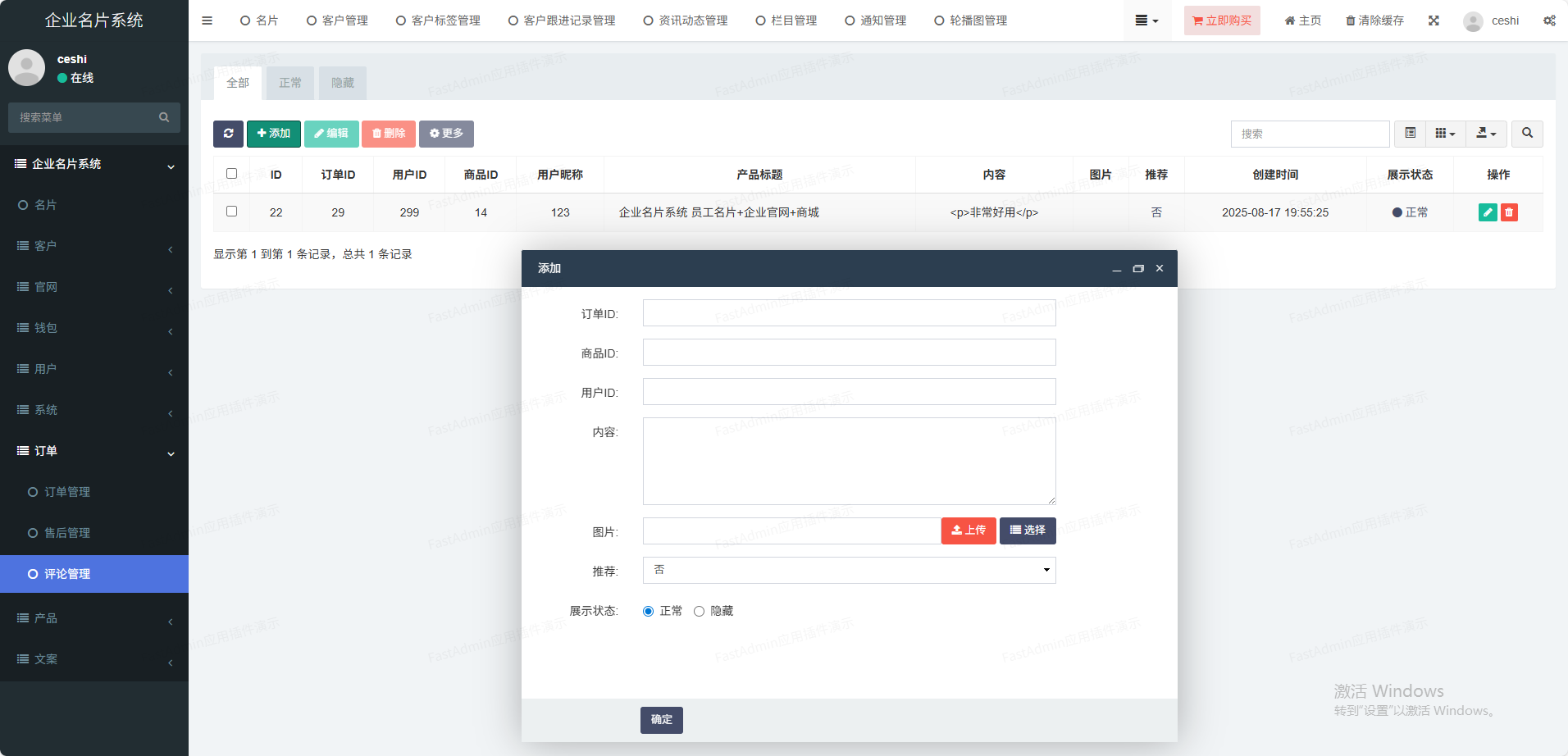Click the fullscreen icon in top bar
The width and height of the screenshot is (1568, 756).
click(1434, 20)
